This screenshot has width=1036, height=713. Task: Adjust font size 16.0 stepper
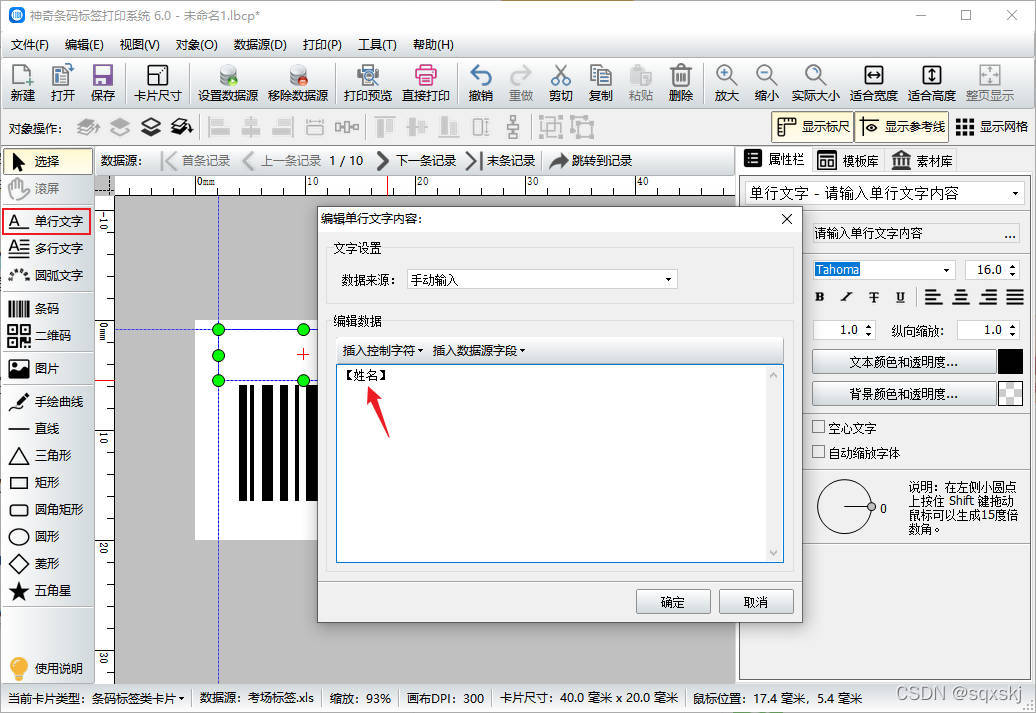[x=1013, y=270]
